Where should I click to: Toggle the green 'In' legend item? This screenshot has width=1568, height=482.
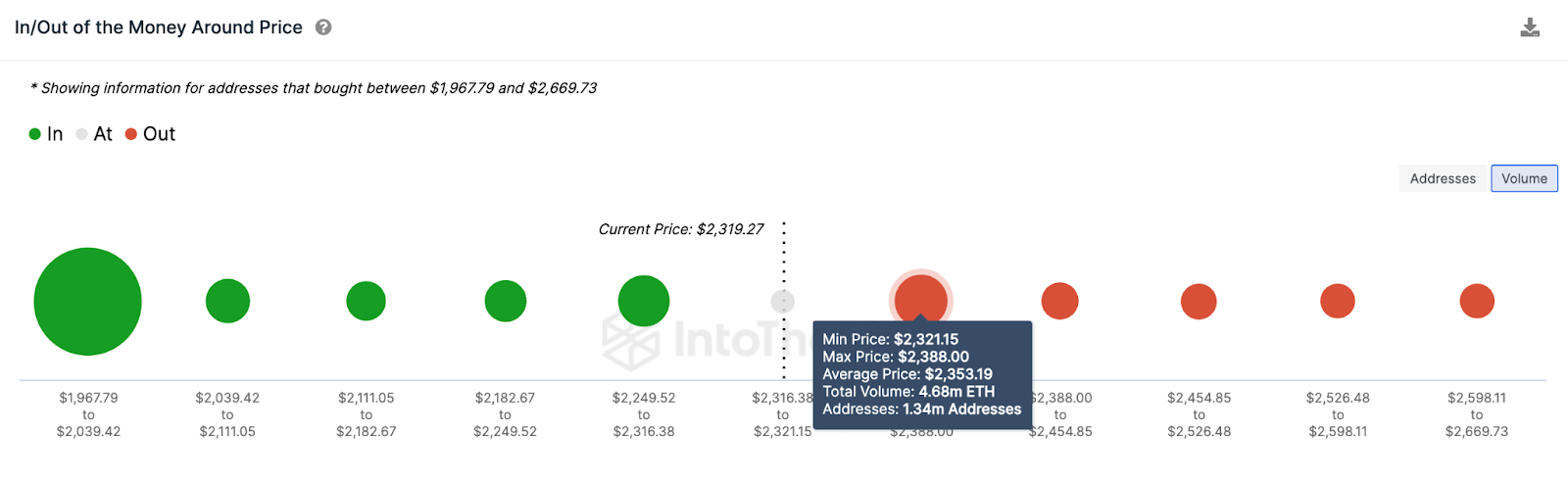point(46,134)
